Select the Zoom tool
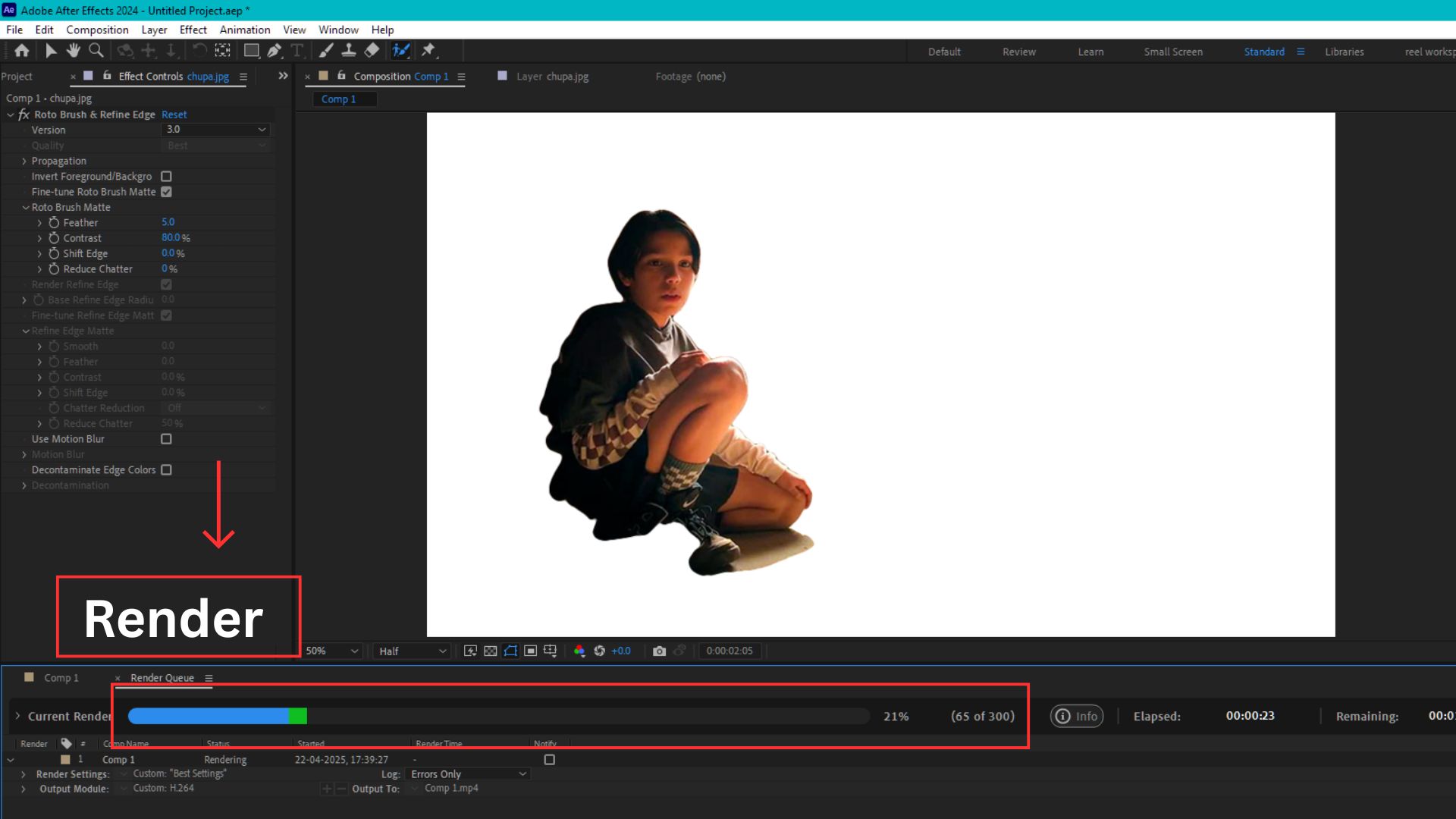Image resolution: width=1456 pixels, height=819 pixels. click(96, 50)
